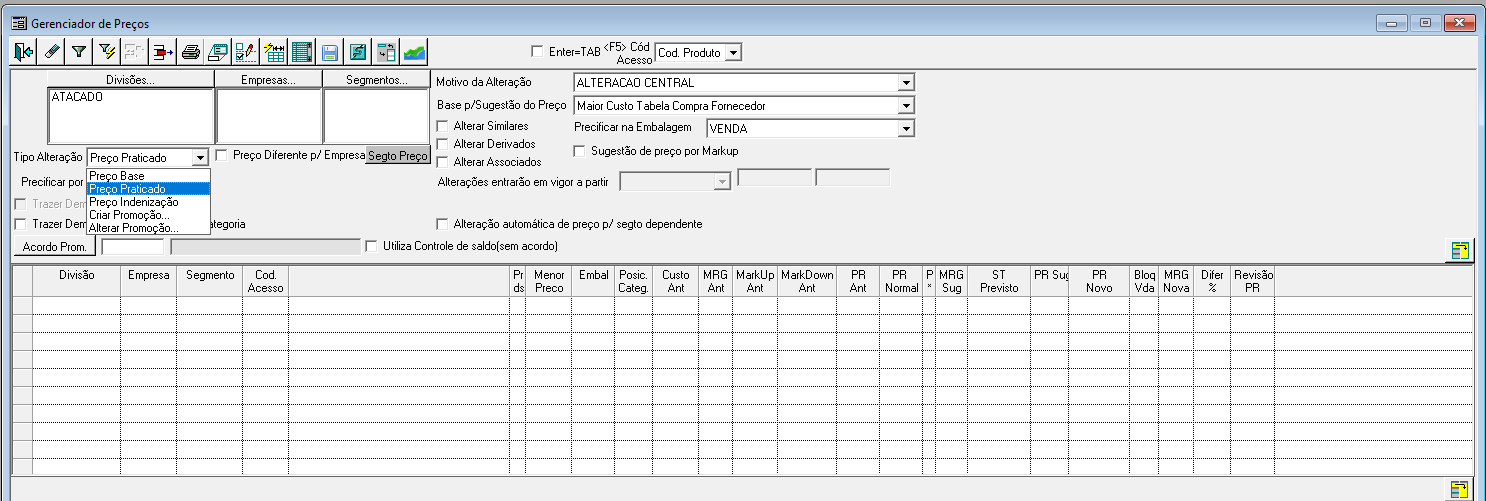Click the Empresa column header

click(147, 281)
